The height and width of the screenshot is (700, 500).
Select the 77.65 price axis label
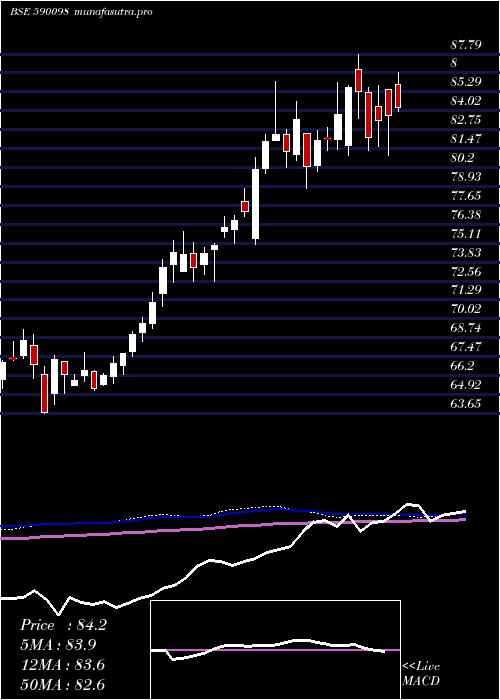(x=466, y=196)
